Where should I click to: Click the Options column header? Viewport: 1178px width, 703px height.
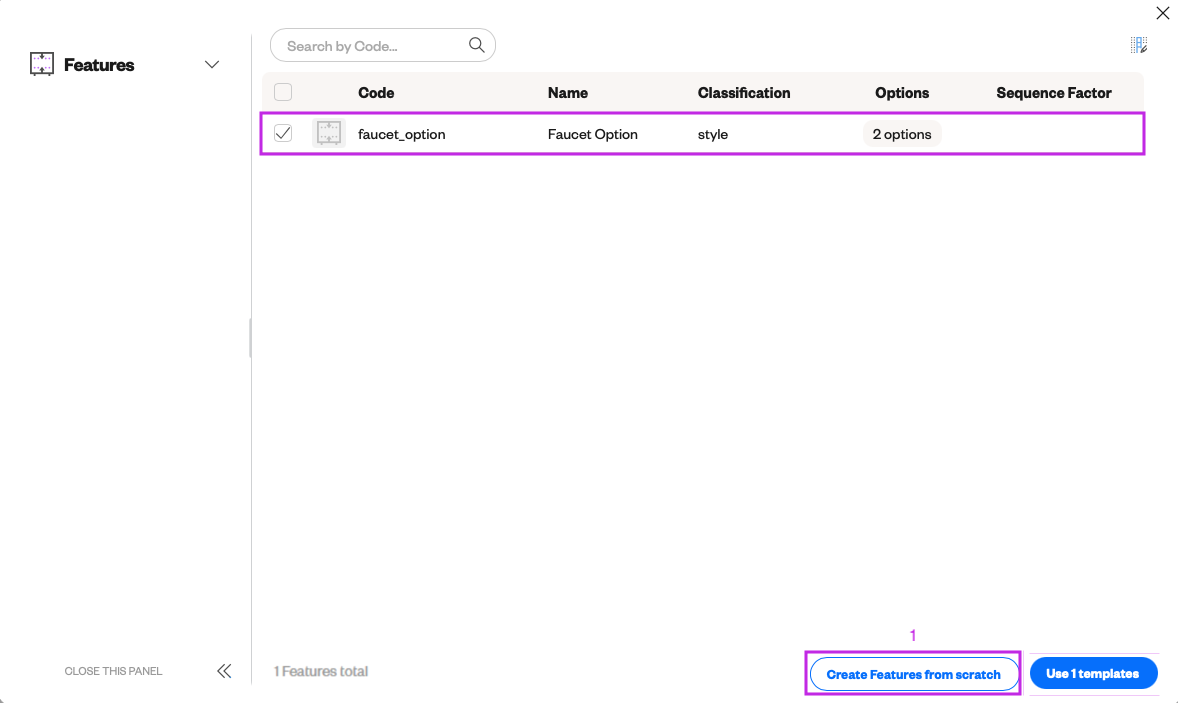(902, 92)
